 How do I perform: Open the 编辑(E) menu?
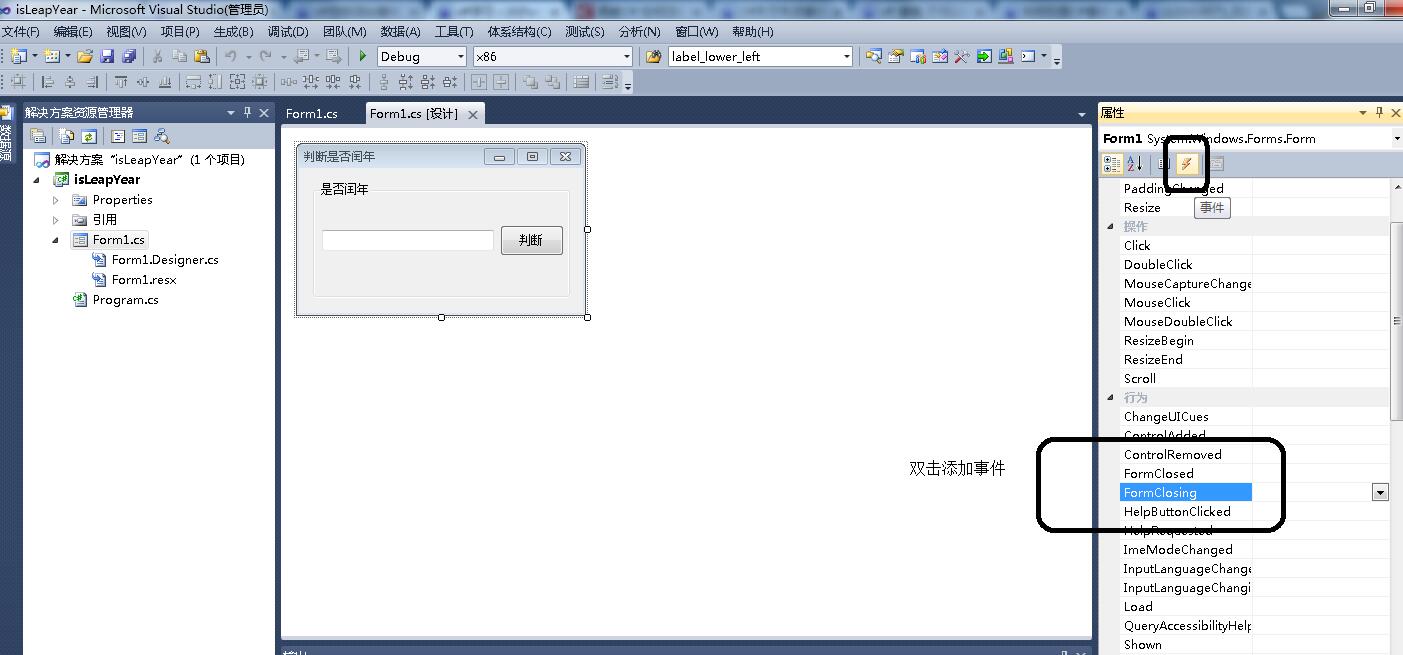pos(72,31)
